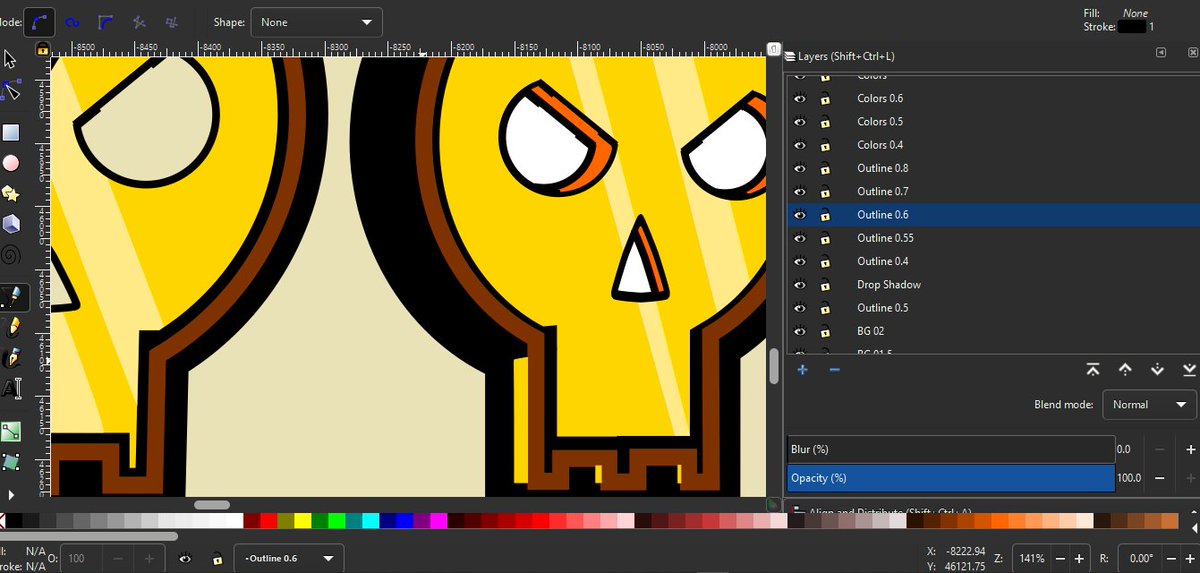The height and width of the screenshot is (573, 1200).
Task: Select the Outline 0.5 layer
Action: (x=883, y=308)
